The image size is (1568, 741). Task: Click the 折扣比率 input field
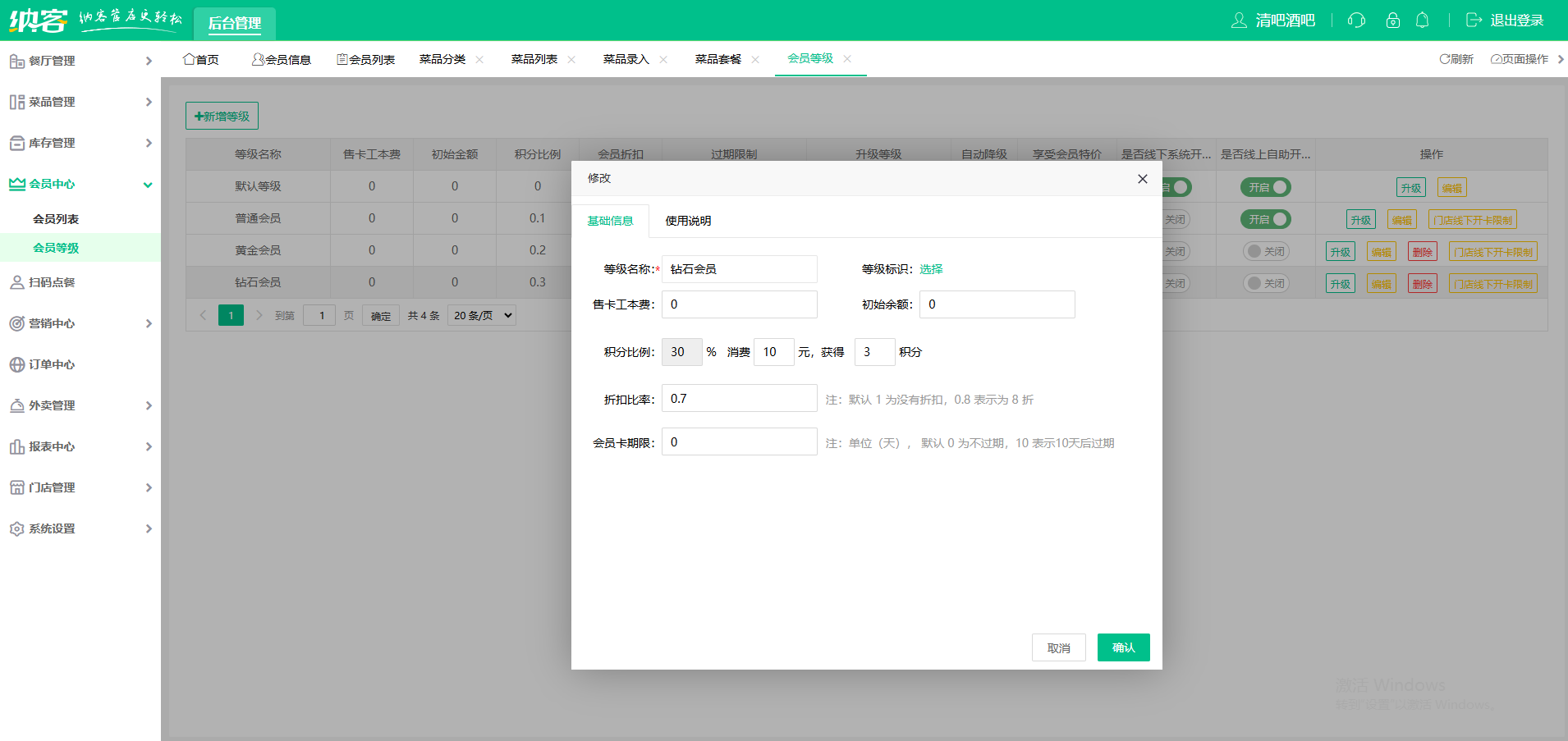point(739,399)
